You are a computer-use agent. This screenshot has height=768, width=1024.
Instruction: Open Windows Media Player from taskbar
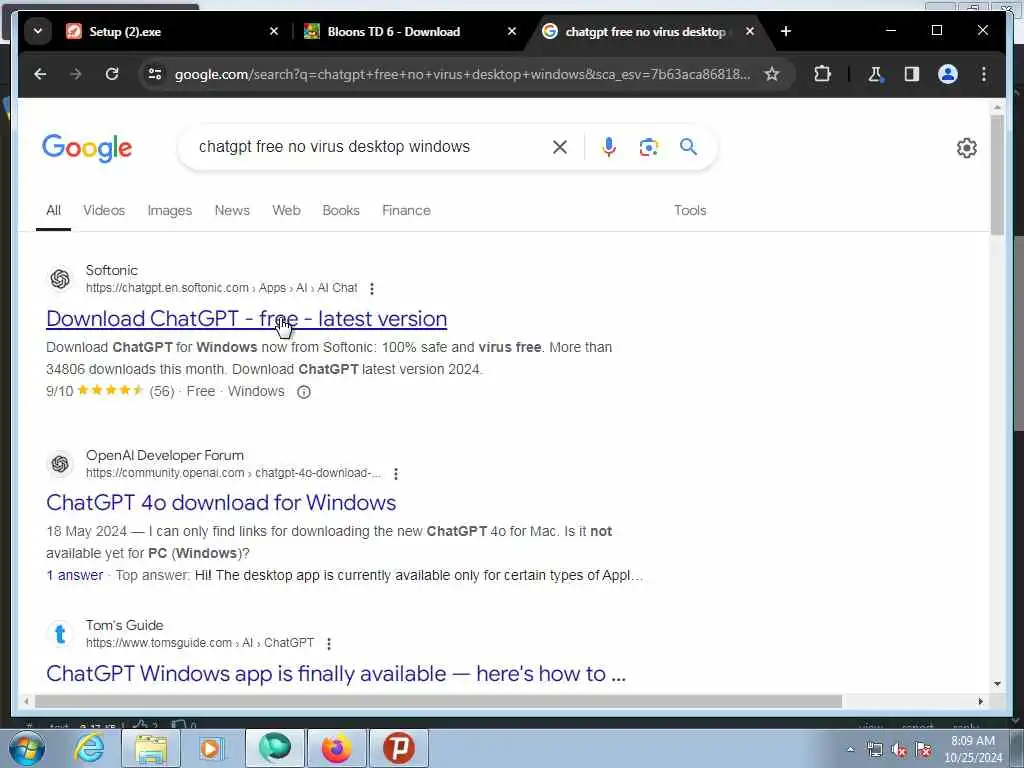click(211, 748)
